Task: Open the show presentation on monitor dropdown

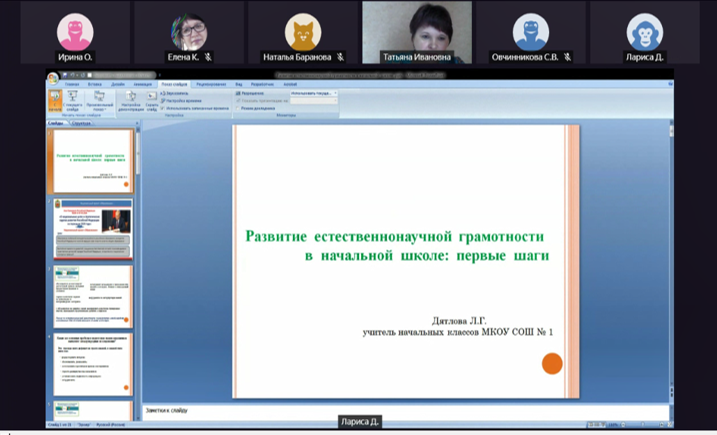Action: pyautogui.click(x=312, y=100)
